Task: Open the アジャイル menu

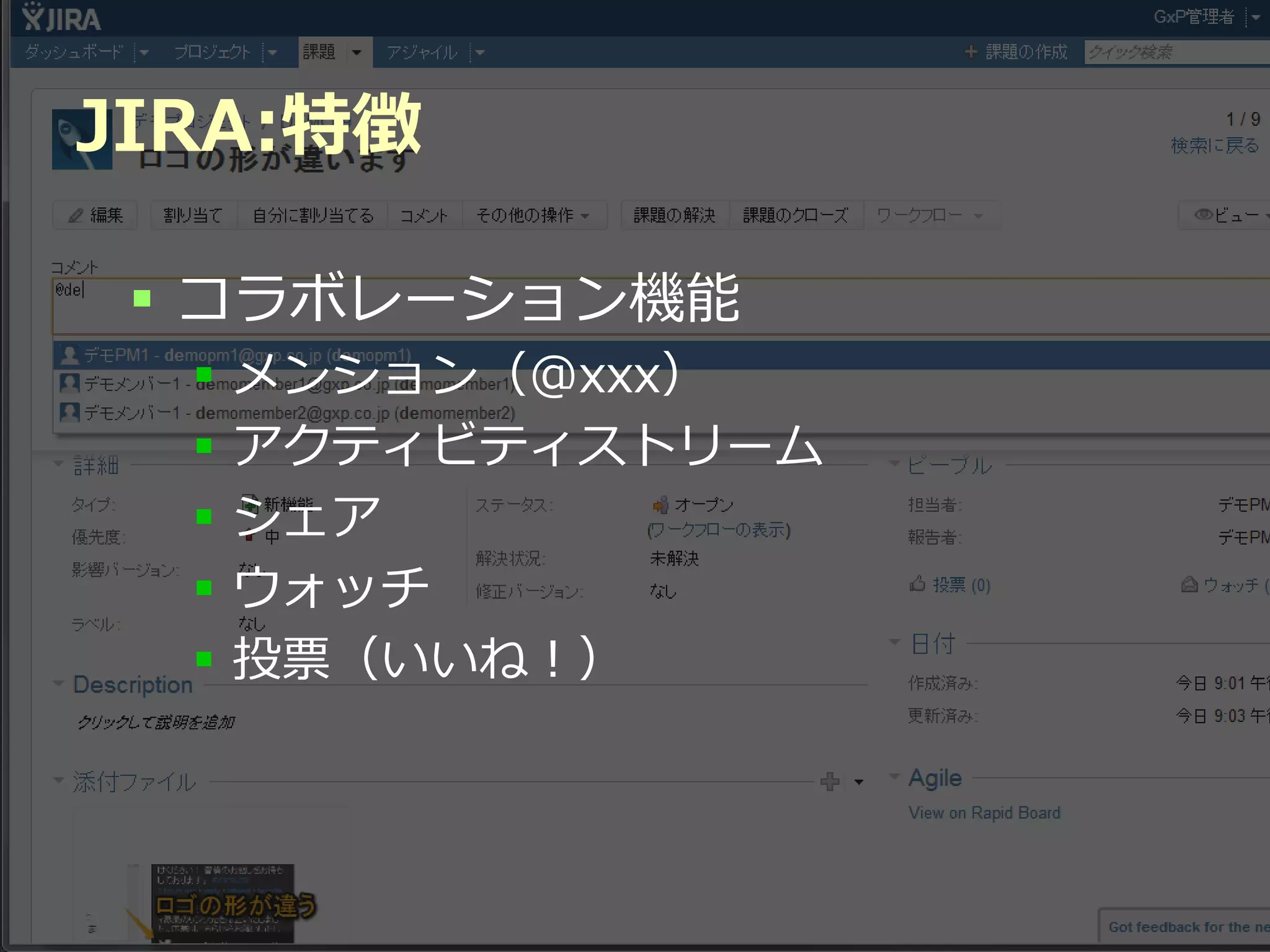Action: (x=422, y=52)
